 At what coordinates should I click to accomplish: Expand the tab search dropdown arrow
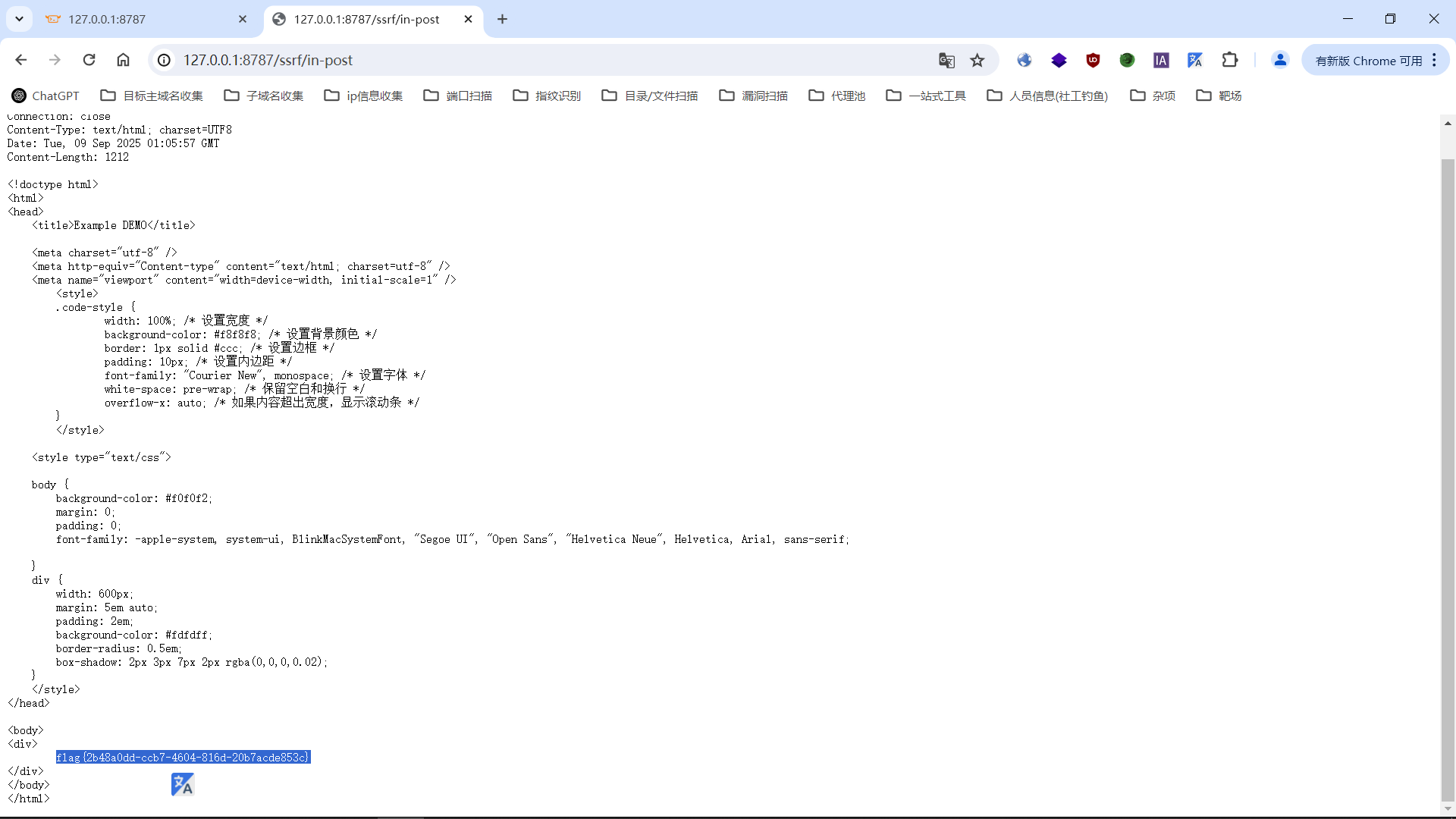(x=19, y=19)
